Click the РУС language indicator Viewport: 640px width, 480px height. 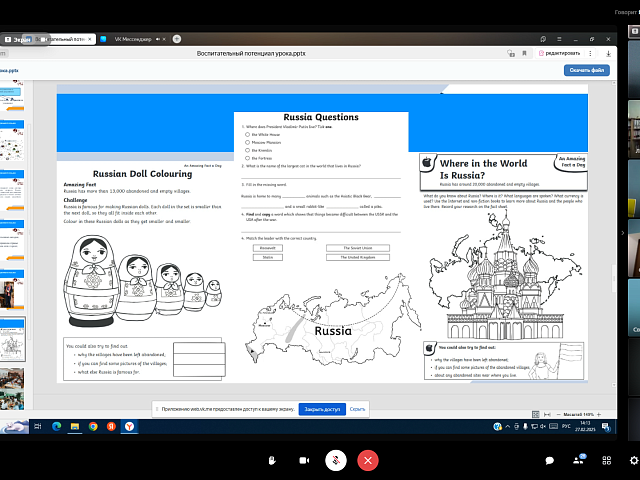566,426
